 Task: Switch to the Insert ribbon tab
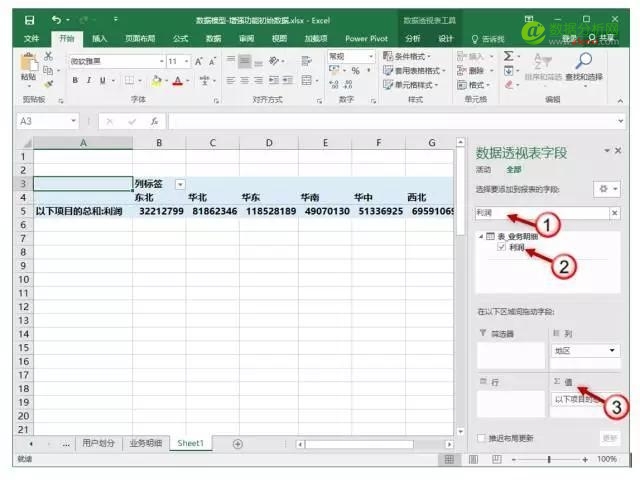tap(99, 39)
